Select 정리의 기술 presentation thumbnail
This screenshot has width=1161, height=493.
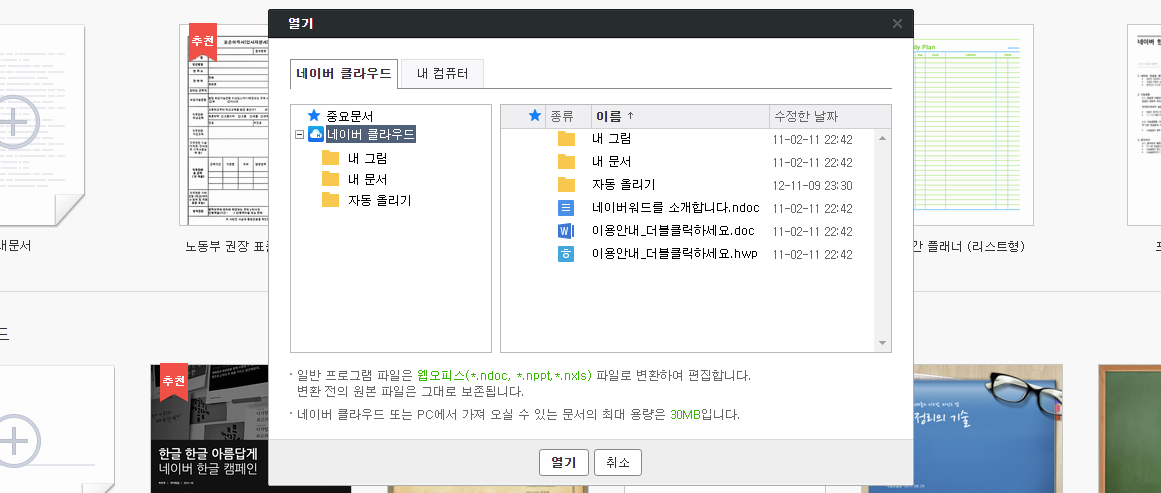pos(988,428)
